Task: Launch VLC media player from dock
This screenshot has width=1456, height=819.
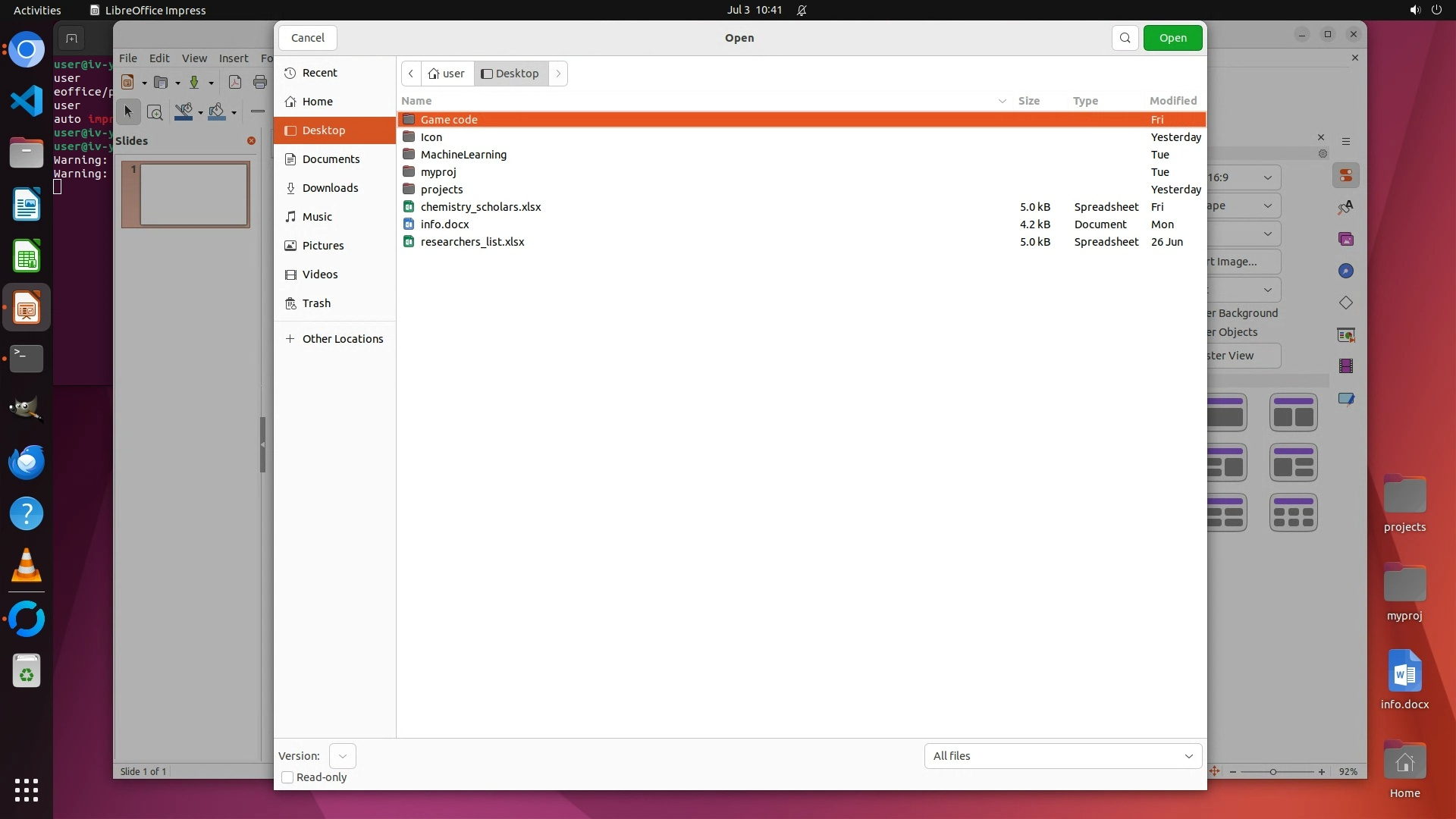Action: click(x=27, y=566)
